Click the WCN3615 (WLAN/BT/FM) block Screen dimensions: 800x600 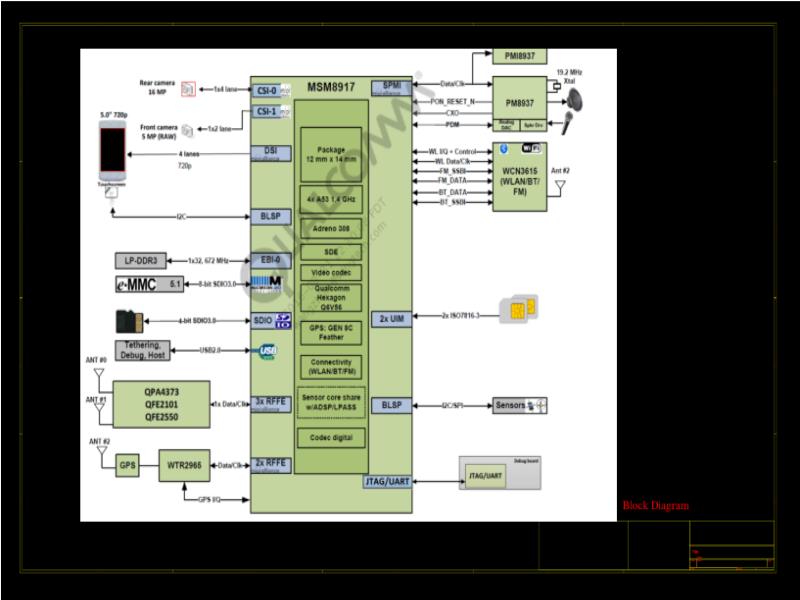pos(519,177)
